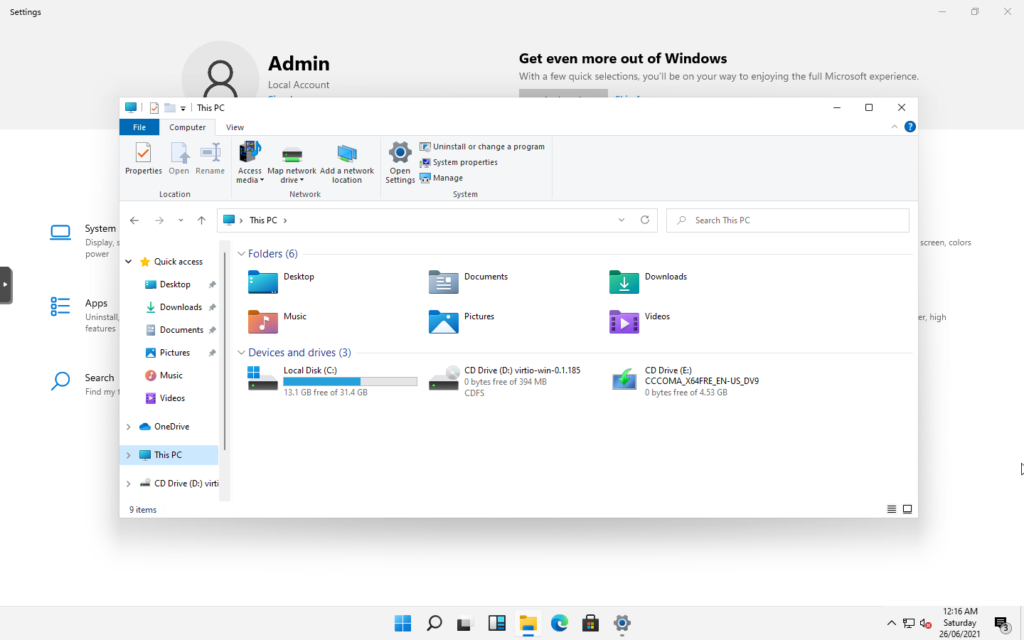Expand CD Drive (D:) in navigation pane
Image resolution: width=1024 pixels, height=640 pixels.
(129, 484)
